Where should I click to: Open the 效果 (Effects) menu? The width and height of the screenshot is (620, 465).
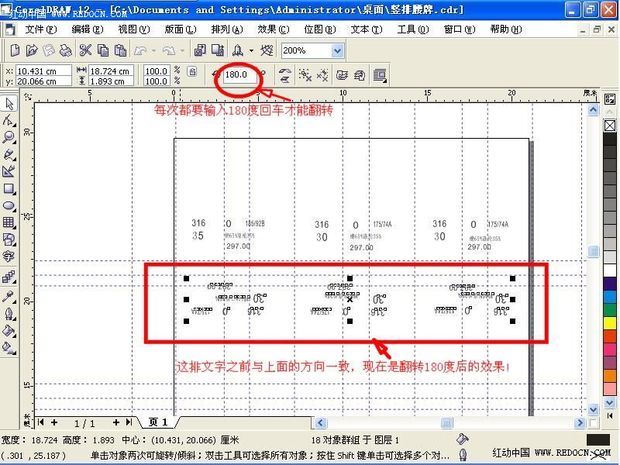click(267, 30)
